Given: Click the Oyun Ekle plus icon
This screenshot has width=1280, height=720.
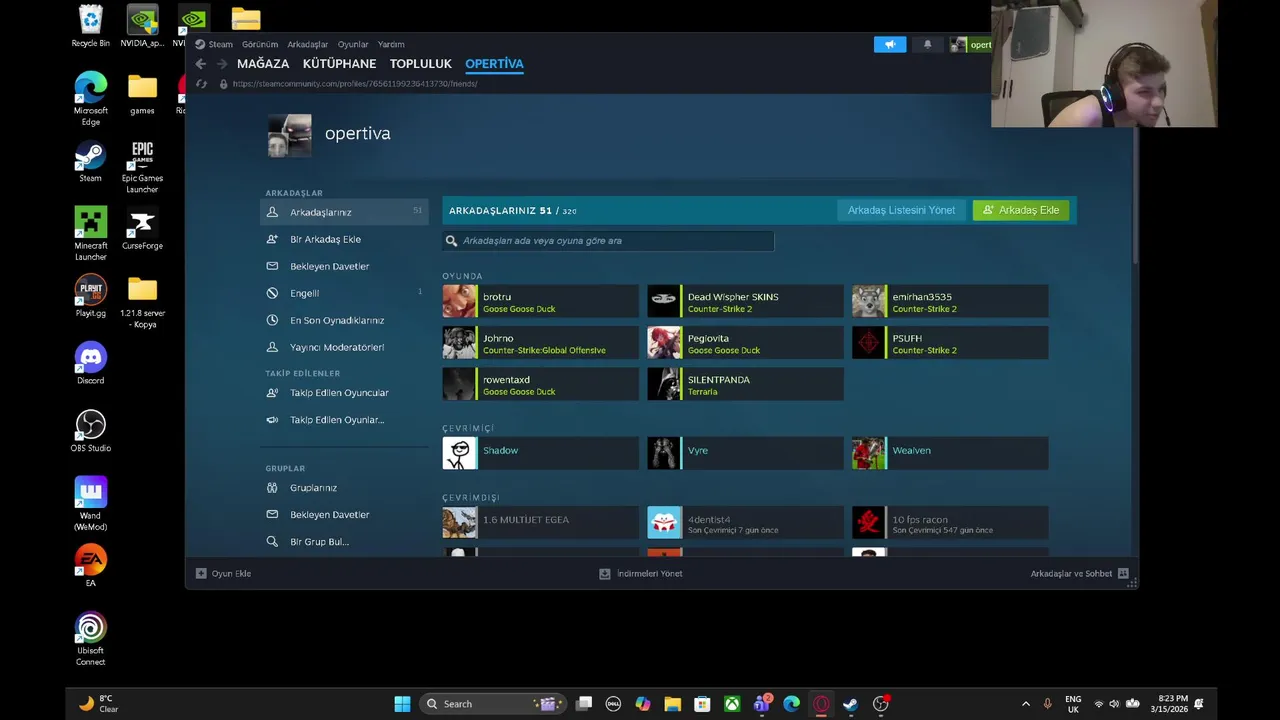Looking at the screenshot, I should 201,574.
